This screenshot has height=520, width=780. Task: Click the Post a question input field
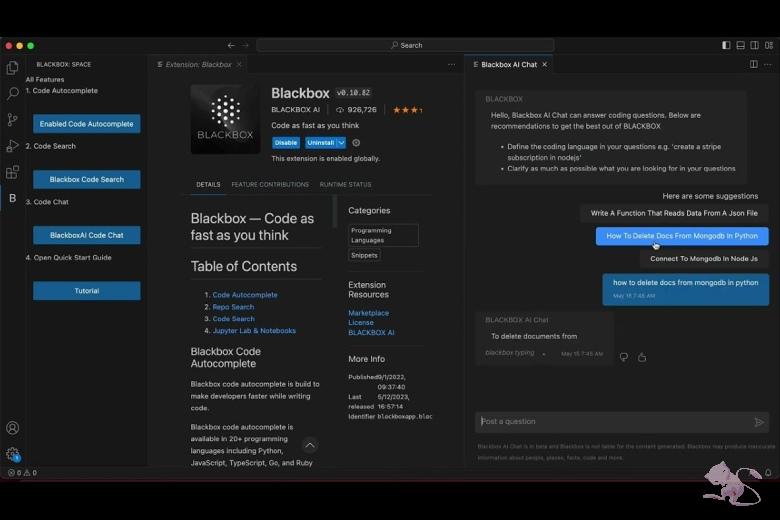622,422
